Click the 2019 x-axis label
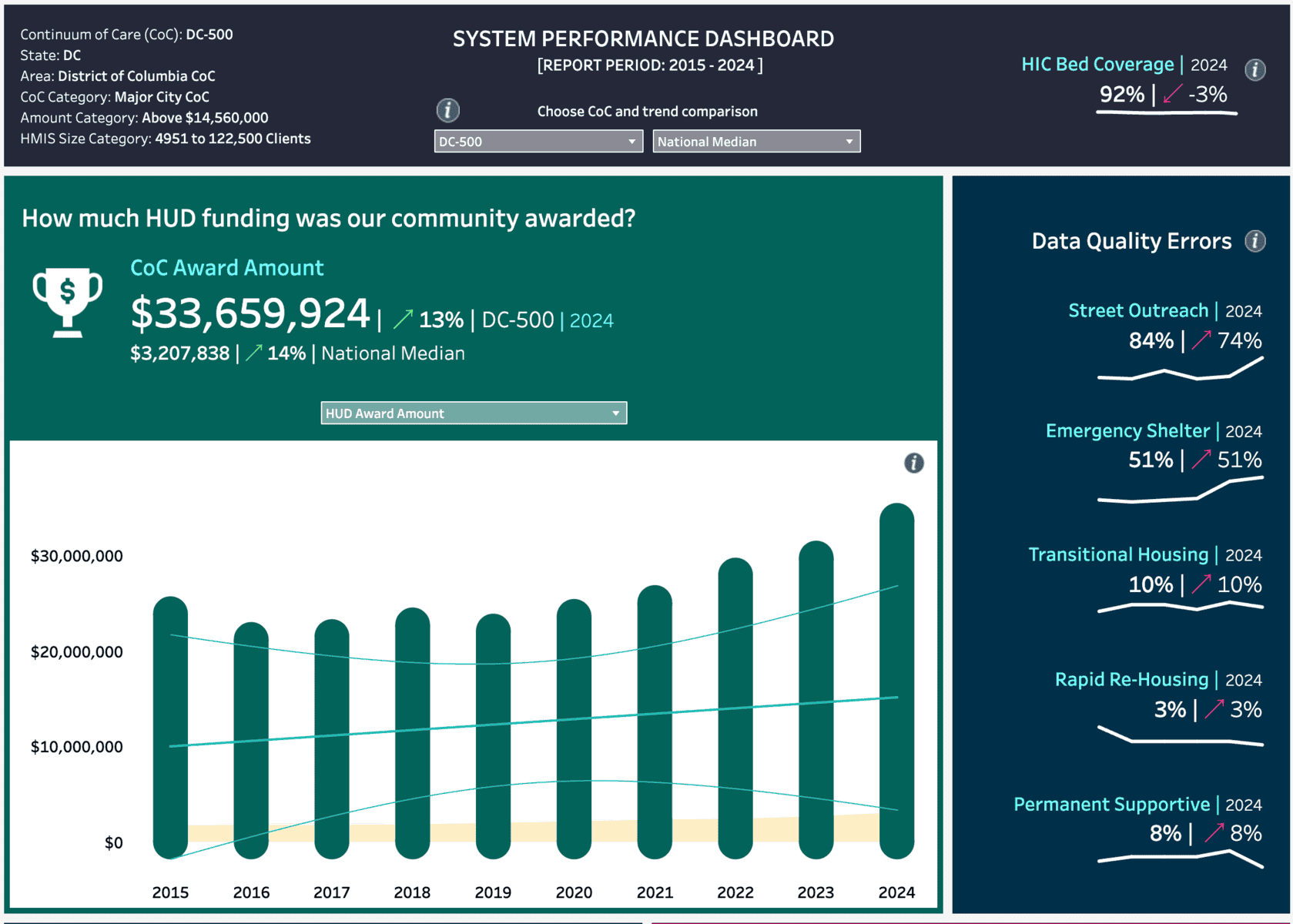The width and height of the screenshot is (1293, 924). pos(493,892)
